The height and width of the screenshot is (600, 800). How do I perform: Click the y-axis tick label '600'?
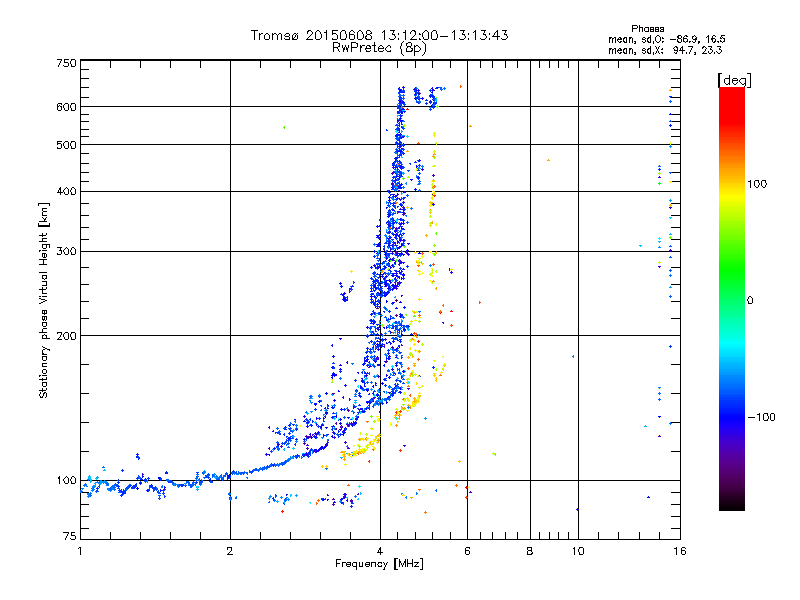pos(66,107)
